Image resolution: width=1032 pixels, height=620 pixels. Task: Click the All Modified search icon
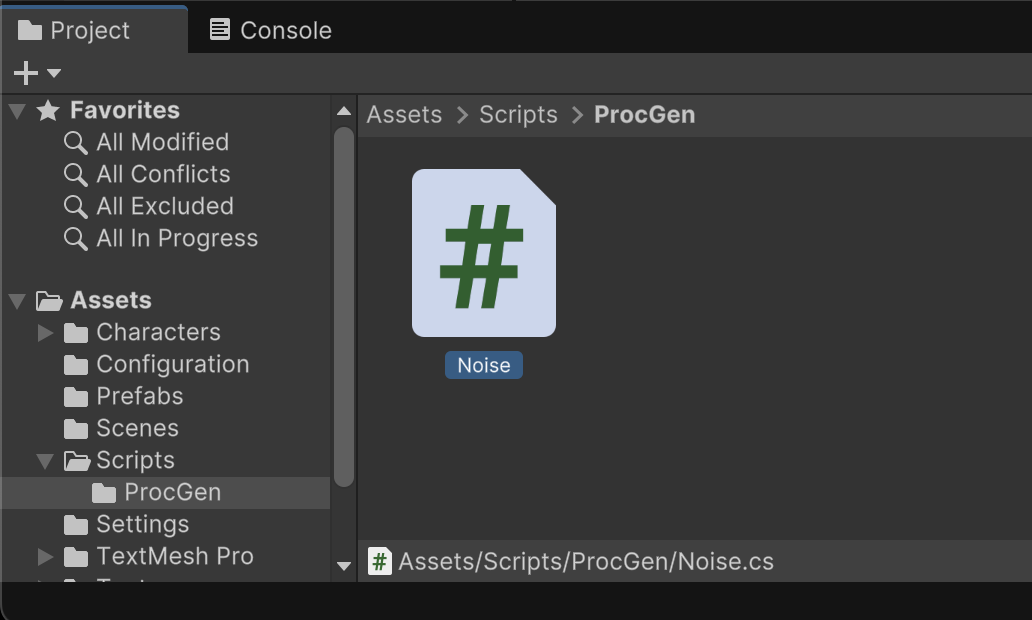coord(76,142)
